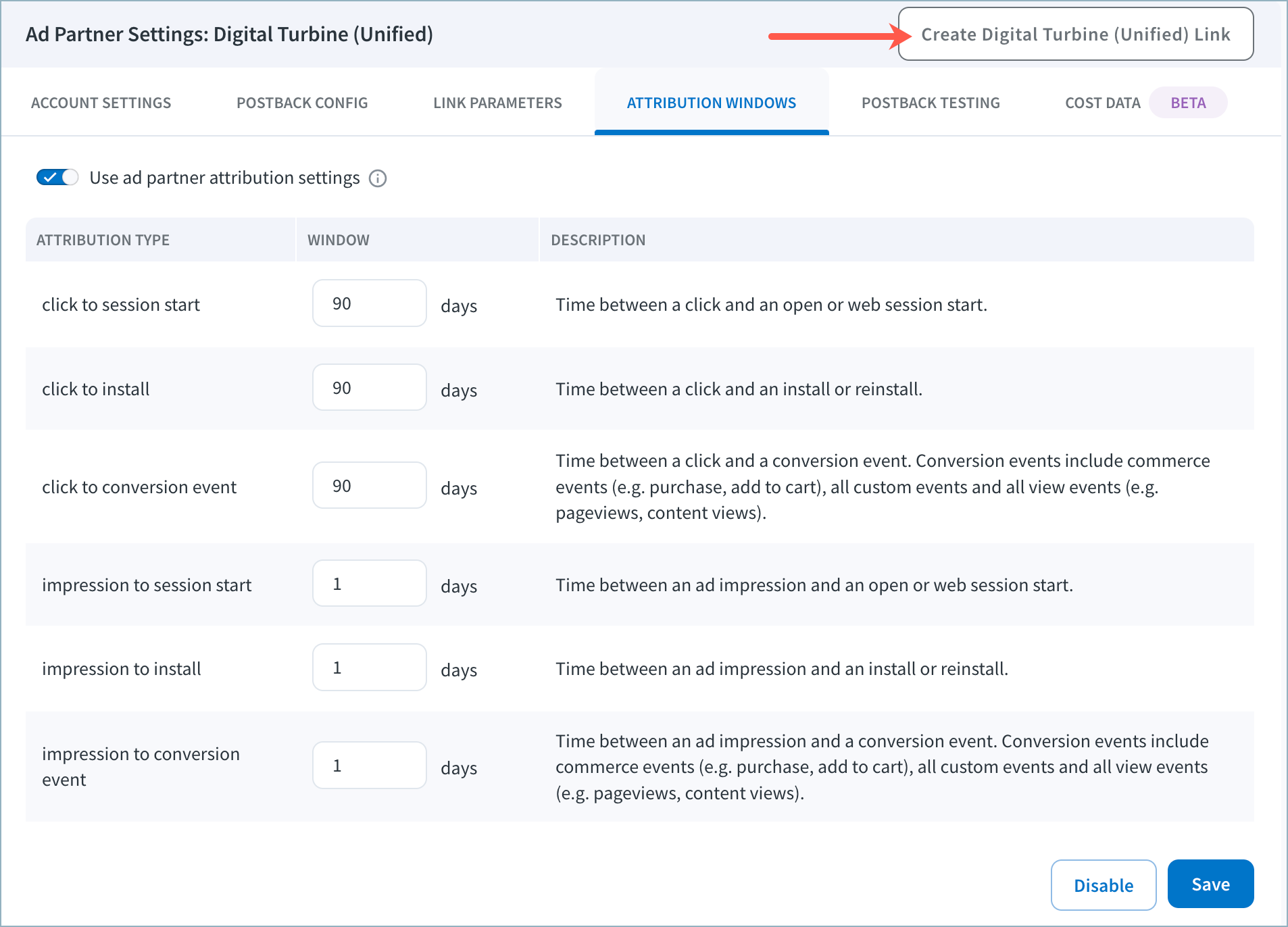Go to the Postback Testing tab
Image resolution: width=1288 pixels, height=927 pixels.
point(931,103)
